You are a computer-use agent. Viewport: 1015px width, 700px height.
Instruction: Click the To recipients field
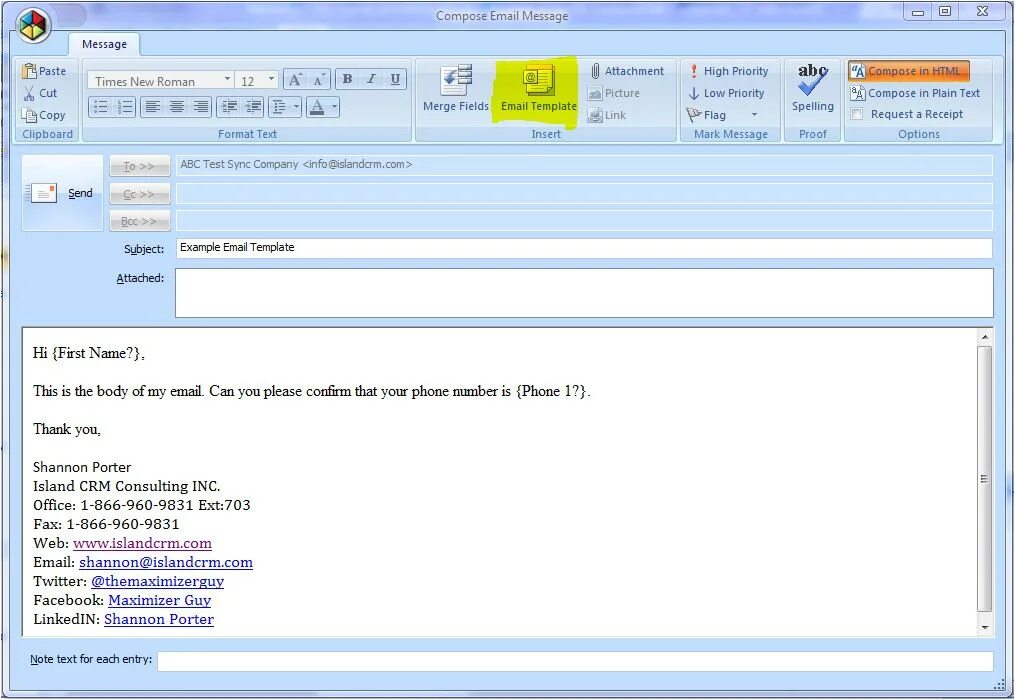(584, 165)
